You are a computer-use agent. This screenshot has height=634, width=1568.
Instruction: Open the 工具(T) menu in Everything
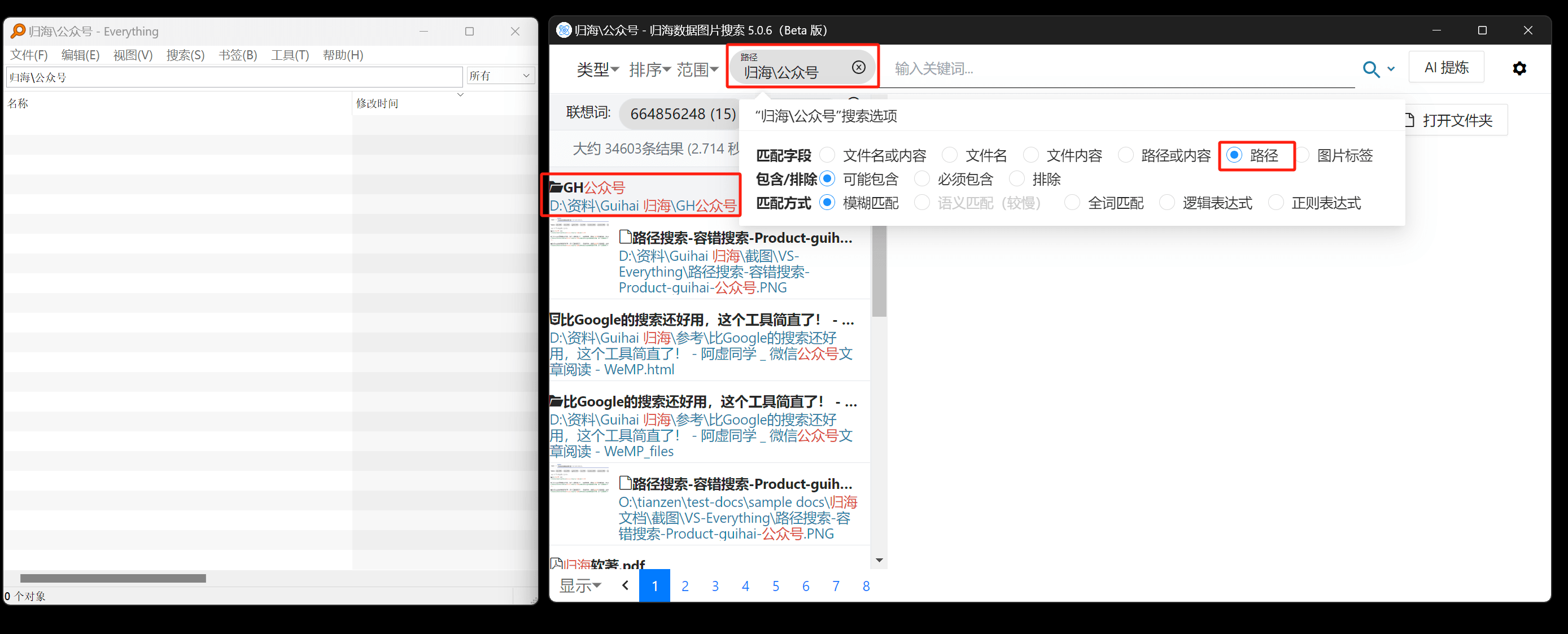coord(289,55)
